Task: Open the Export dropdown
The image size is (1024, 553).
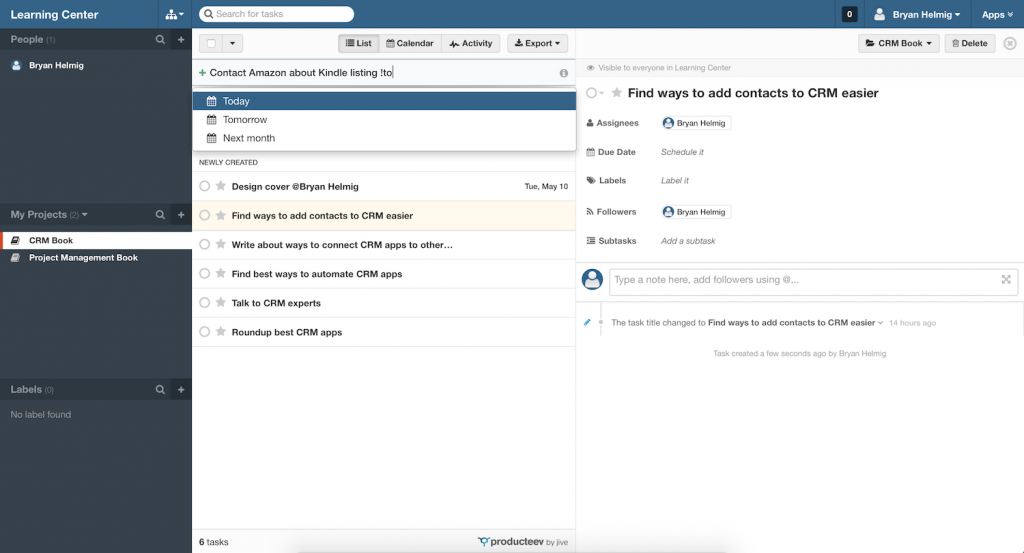Action: pos(537,44)
